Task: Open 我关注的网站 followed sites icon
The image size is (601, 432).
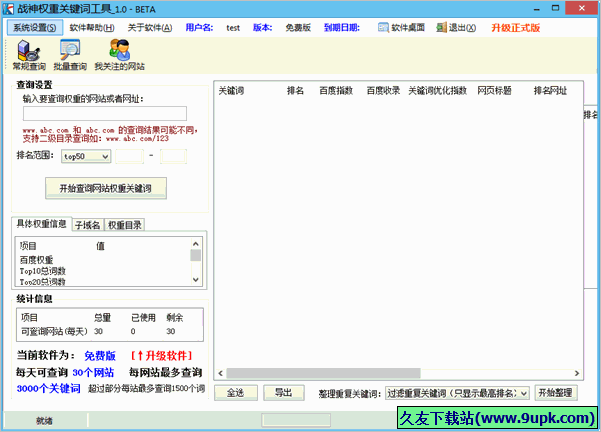Action: tap(119, 55)
